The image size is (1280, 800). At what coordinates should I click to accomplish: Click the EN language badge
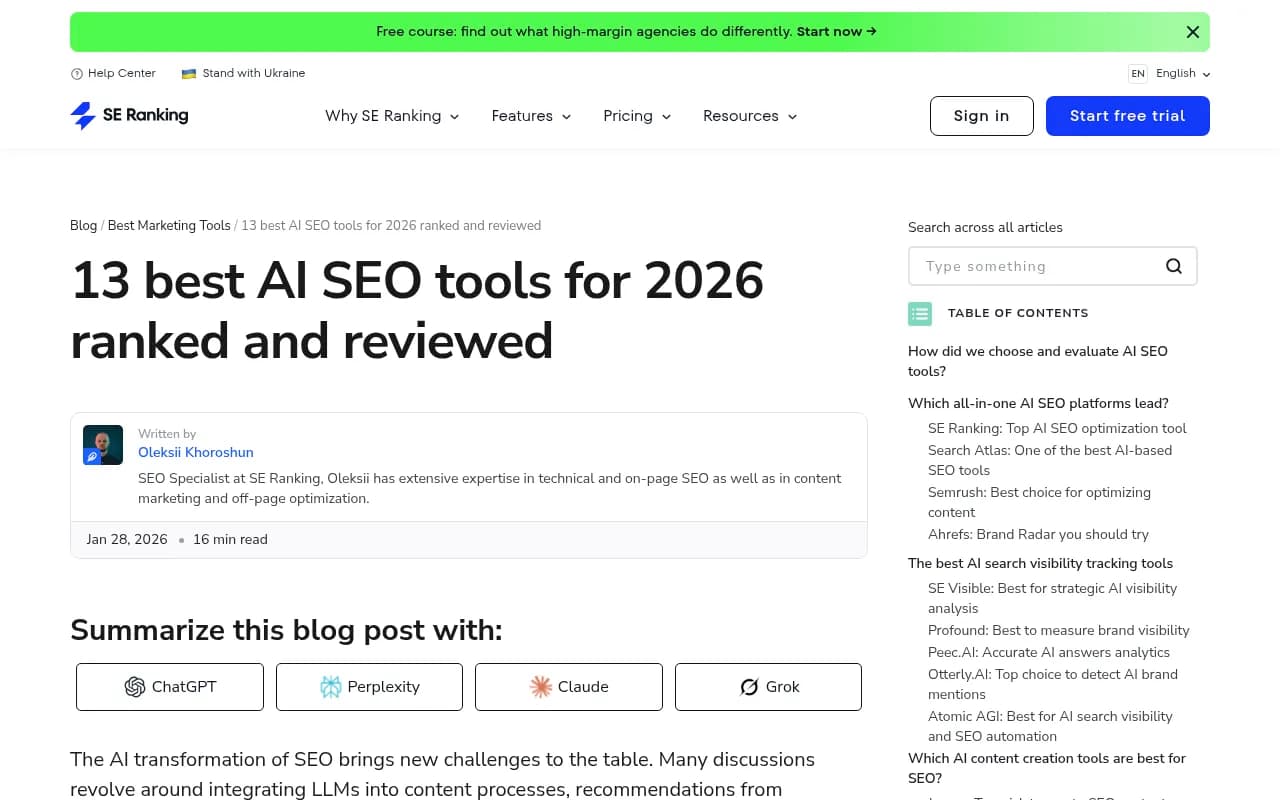[1137, 74]
